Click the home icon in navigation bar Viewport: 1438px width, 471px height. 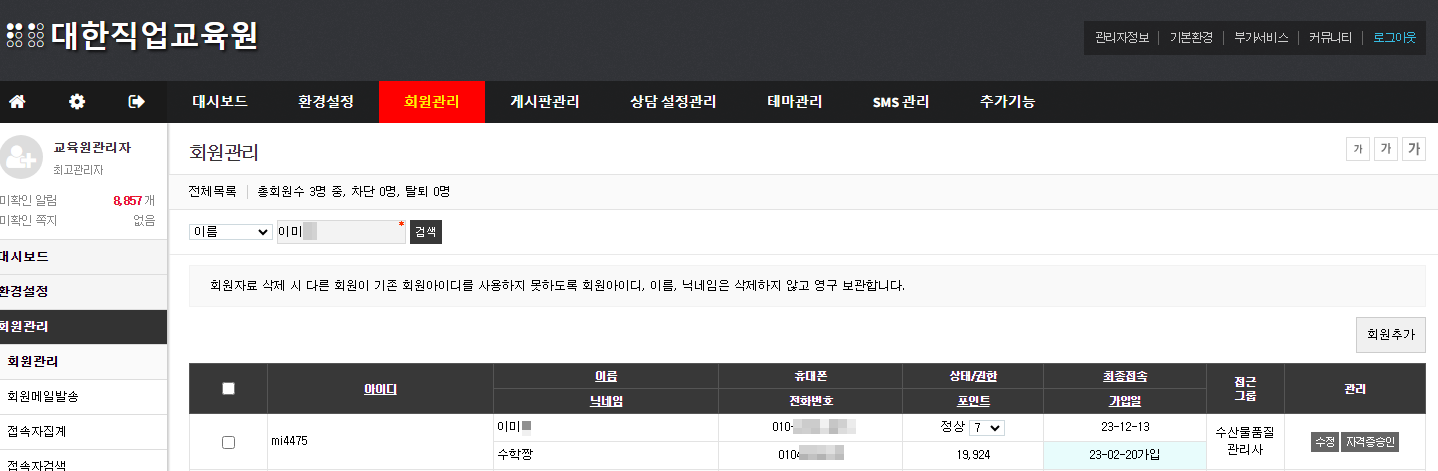pos(17,102)
